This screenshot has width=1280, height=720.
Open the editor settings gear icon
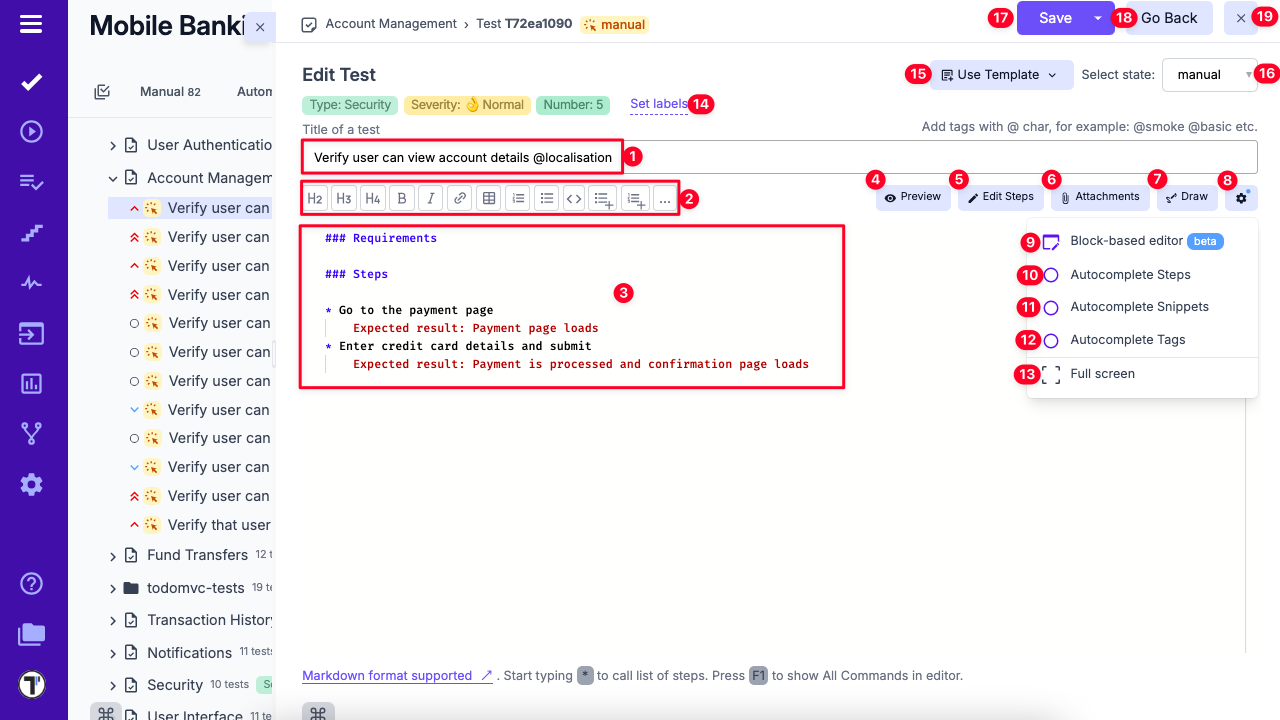pyautogui.click(x=1241, y=198)
